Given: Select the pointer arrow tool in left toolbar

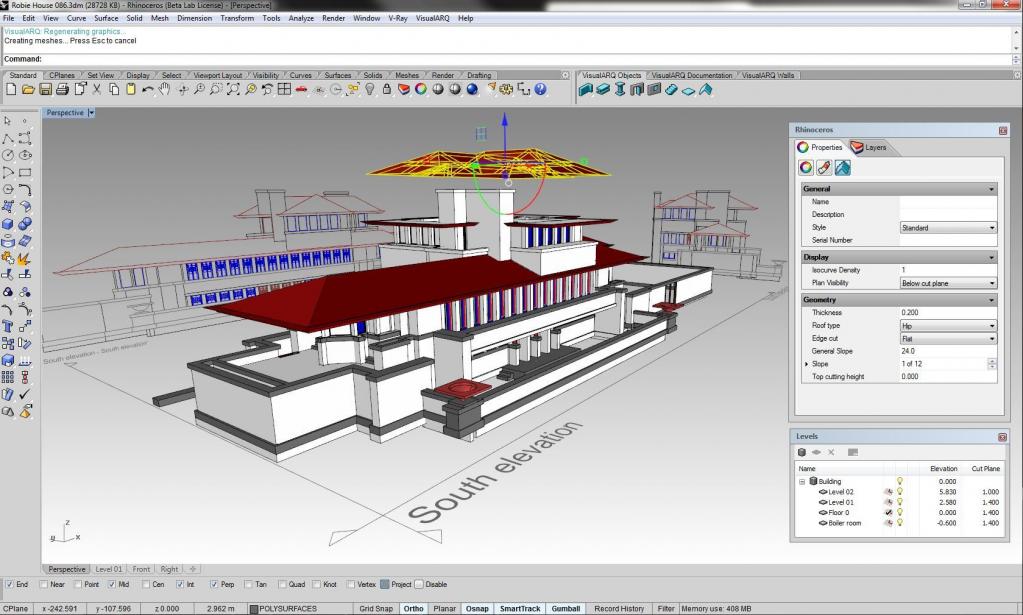Looking at the screenshot, I should [8, 121].
